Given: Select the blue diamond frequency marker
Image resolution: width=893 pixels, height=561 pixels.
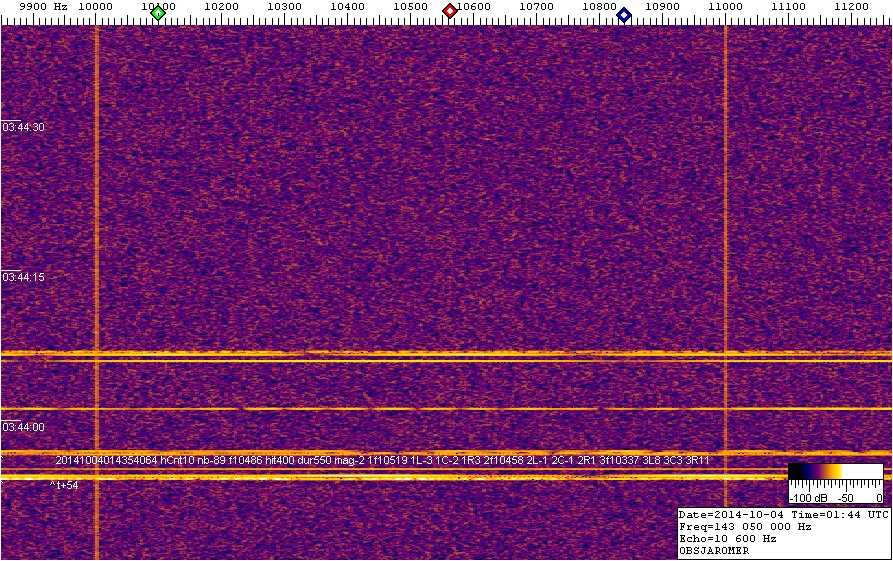Looking at the screenshot, I should (624, 14).
